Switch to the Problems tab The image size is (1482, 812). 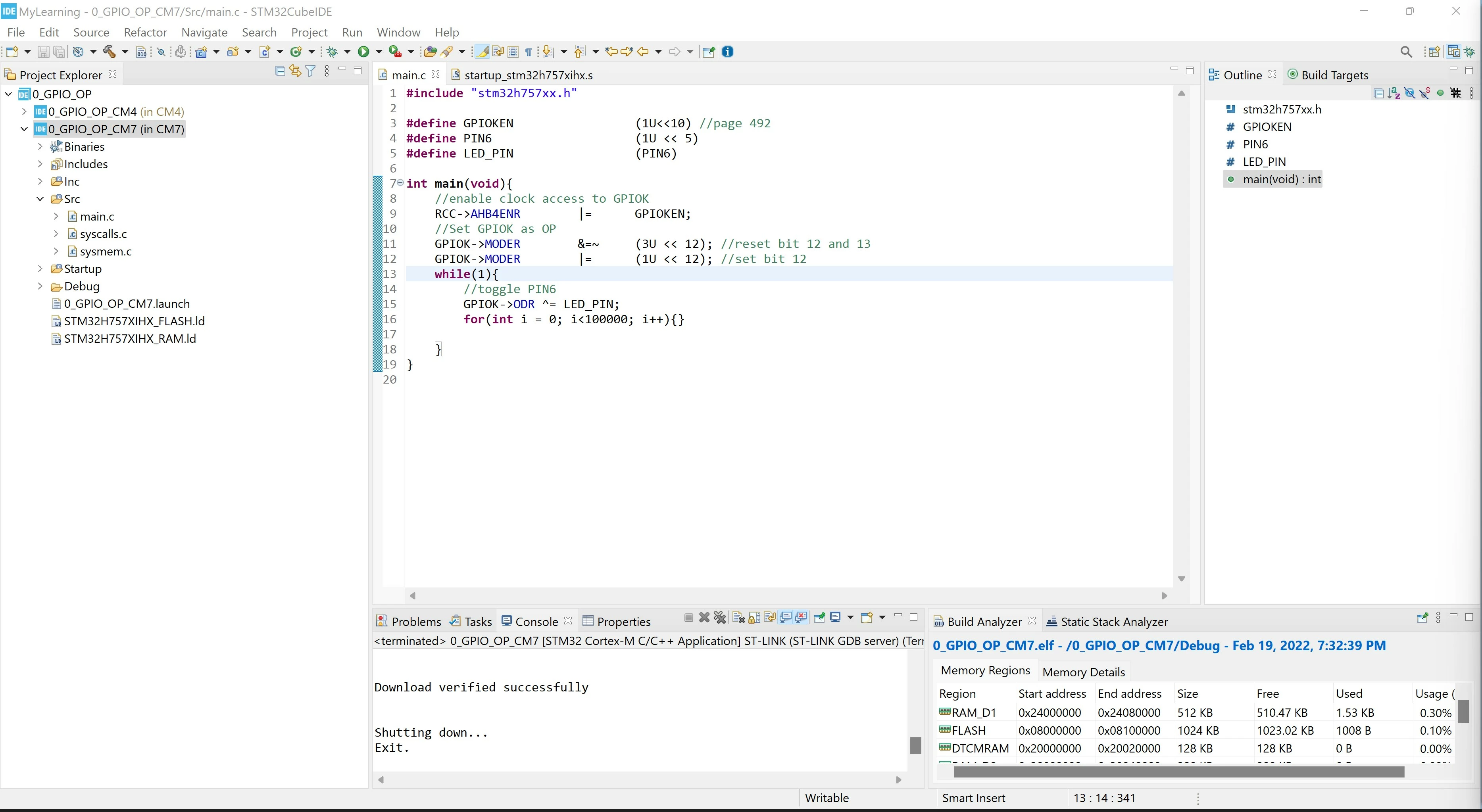pos(409,622)
